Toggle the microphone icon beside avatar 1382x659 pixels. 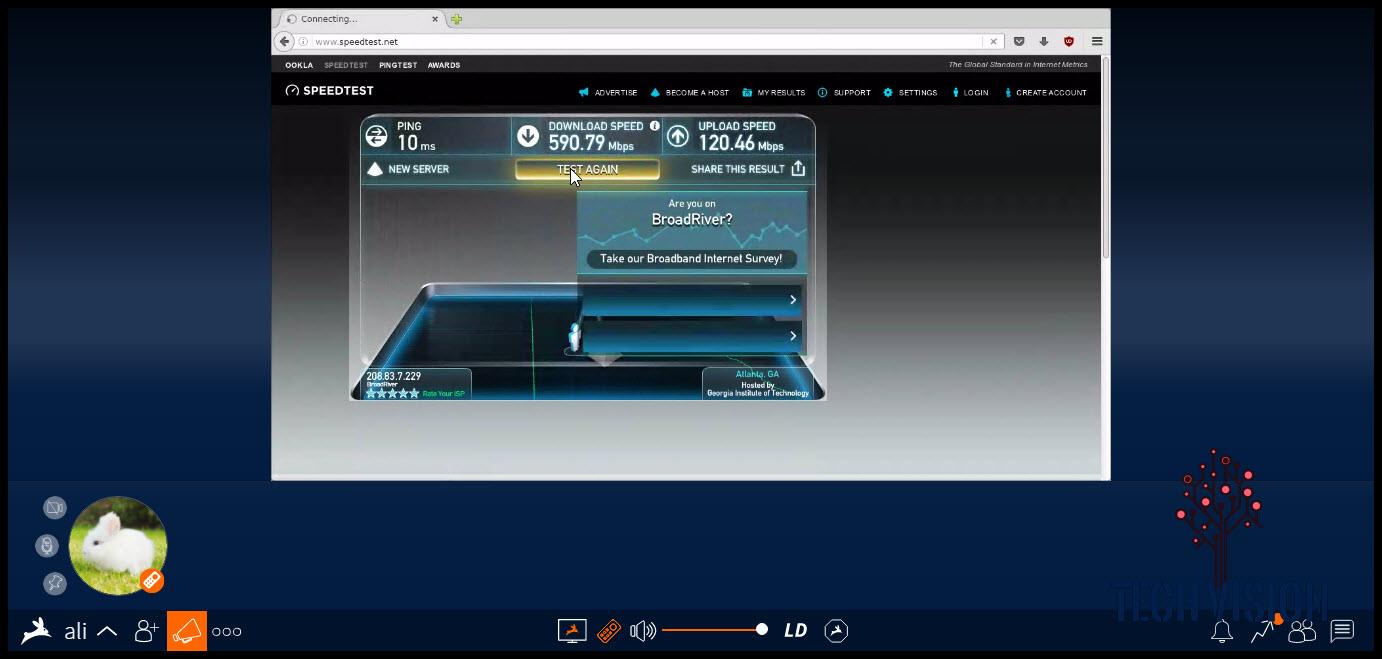tap(47, 546)
